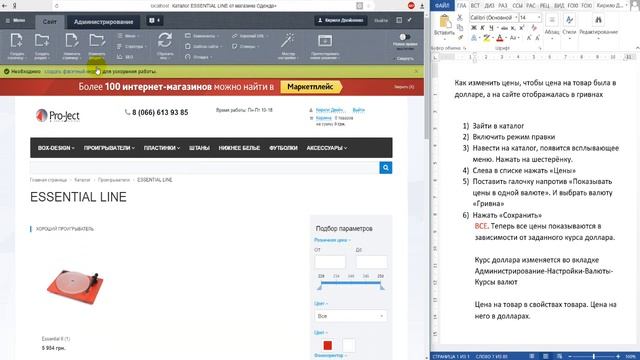640x360 pixels.
Task: Click the red turntable product thumbnail
Action: coord(75,287)
